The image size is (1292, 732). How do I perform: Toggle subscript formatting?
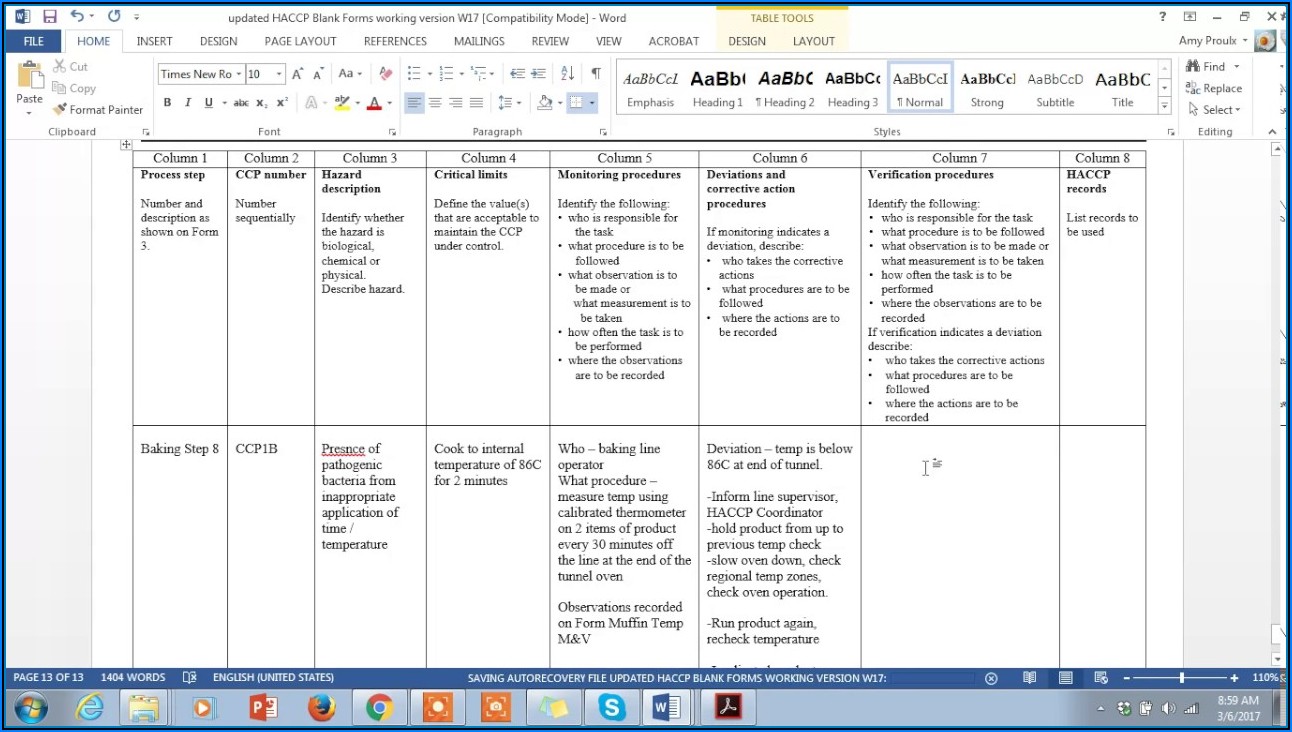click(261, 103)
